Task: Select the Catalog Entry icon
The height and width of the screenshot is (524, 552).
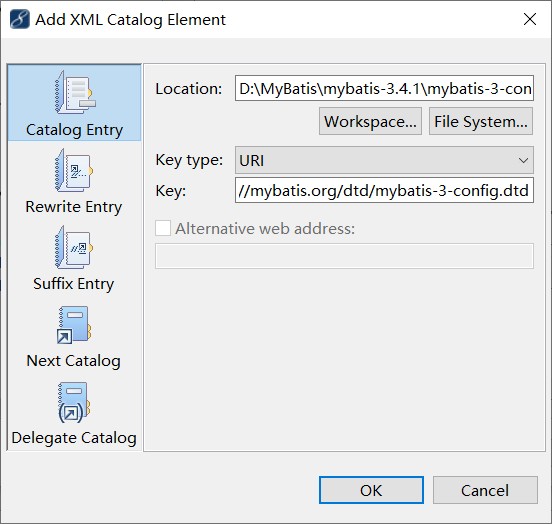Action: pyautogui.click(x=75, y=92)
